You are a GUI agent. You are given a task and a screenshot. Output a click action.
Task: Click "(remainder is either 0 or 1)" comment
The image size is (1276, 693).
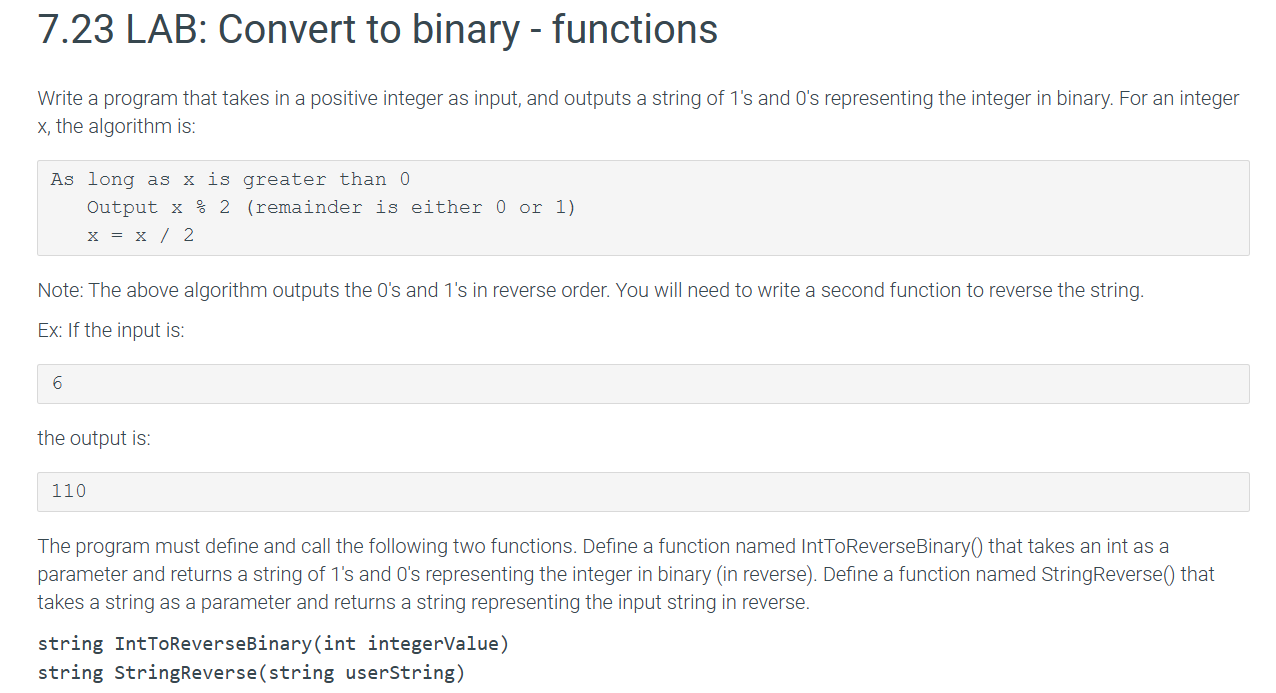[411, 207]
